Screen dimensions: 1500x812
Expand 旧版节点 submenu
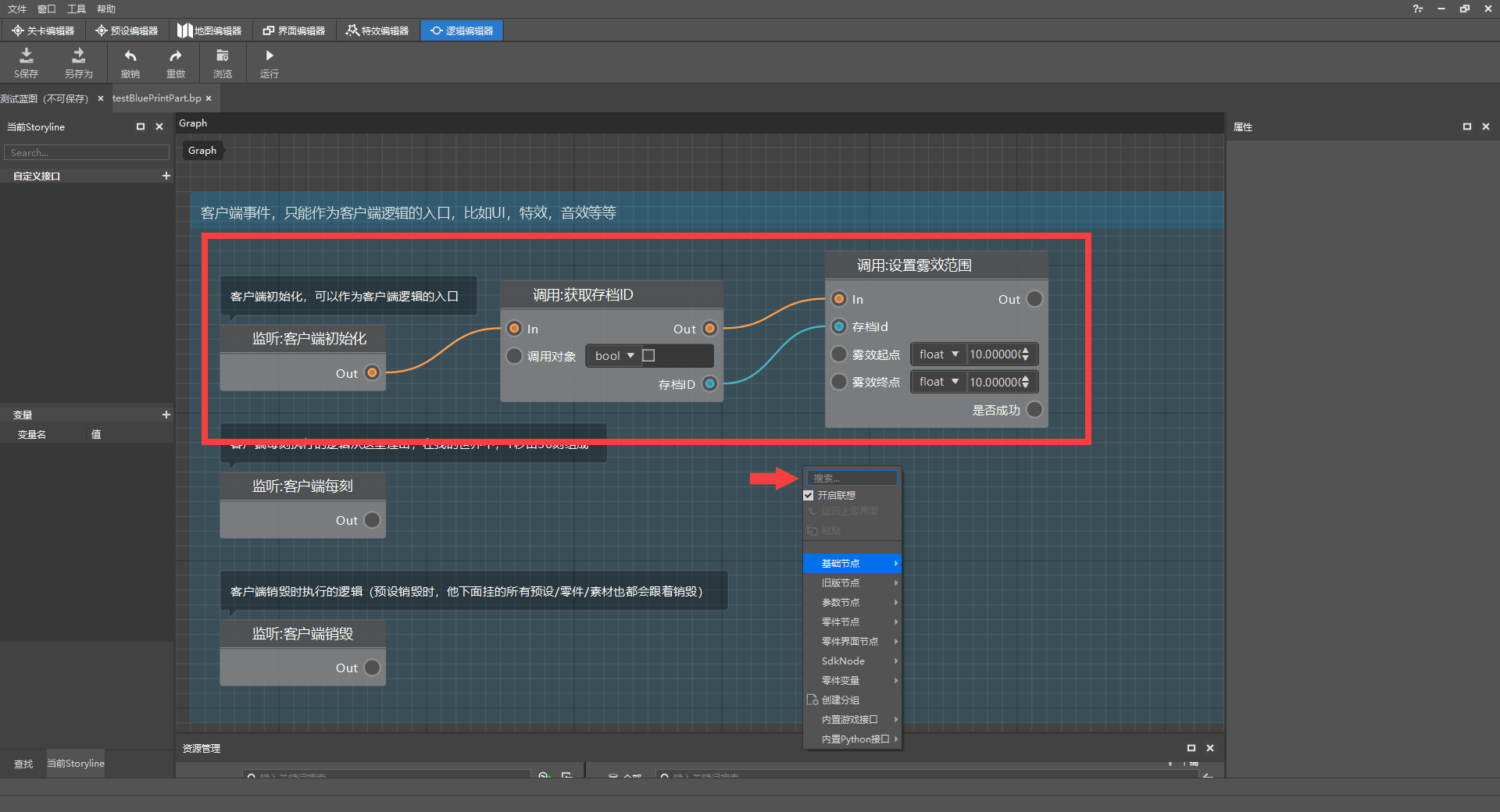852,583
